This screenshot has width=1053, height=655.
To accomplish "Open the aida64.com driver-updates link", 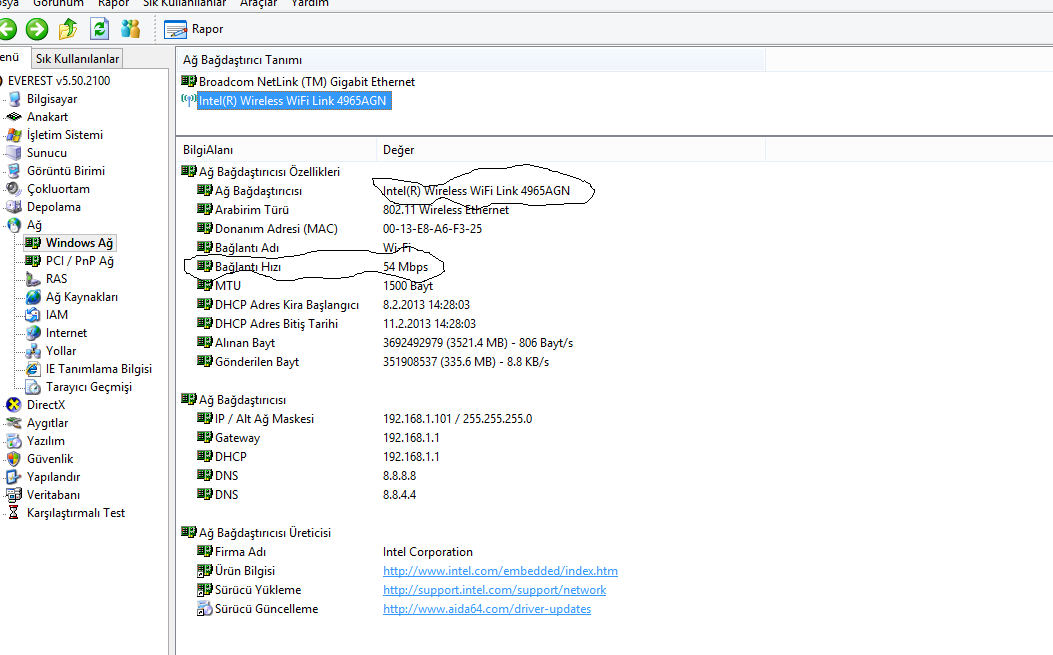I will point(487,609).
